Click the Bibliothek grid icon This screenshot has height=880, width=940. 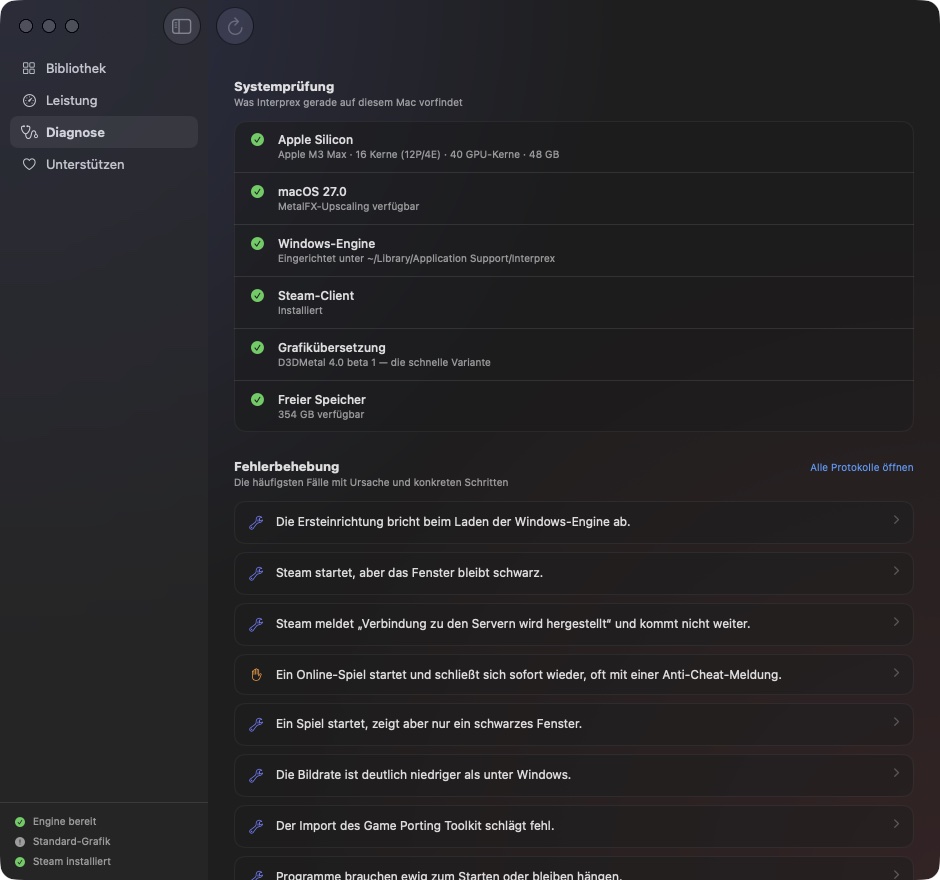pyautogui.click(x=29, y=68)
